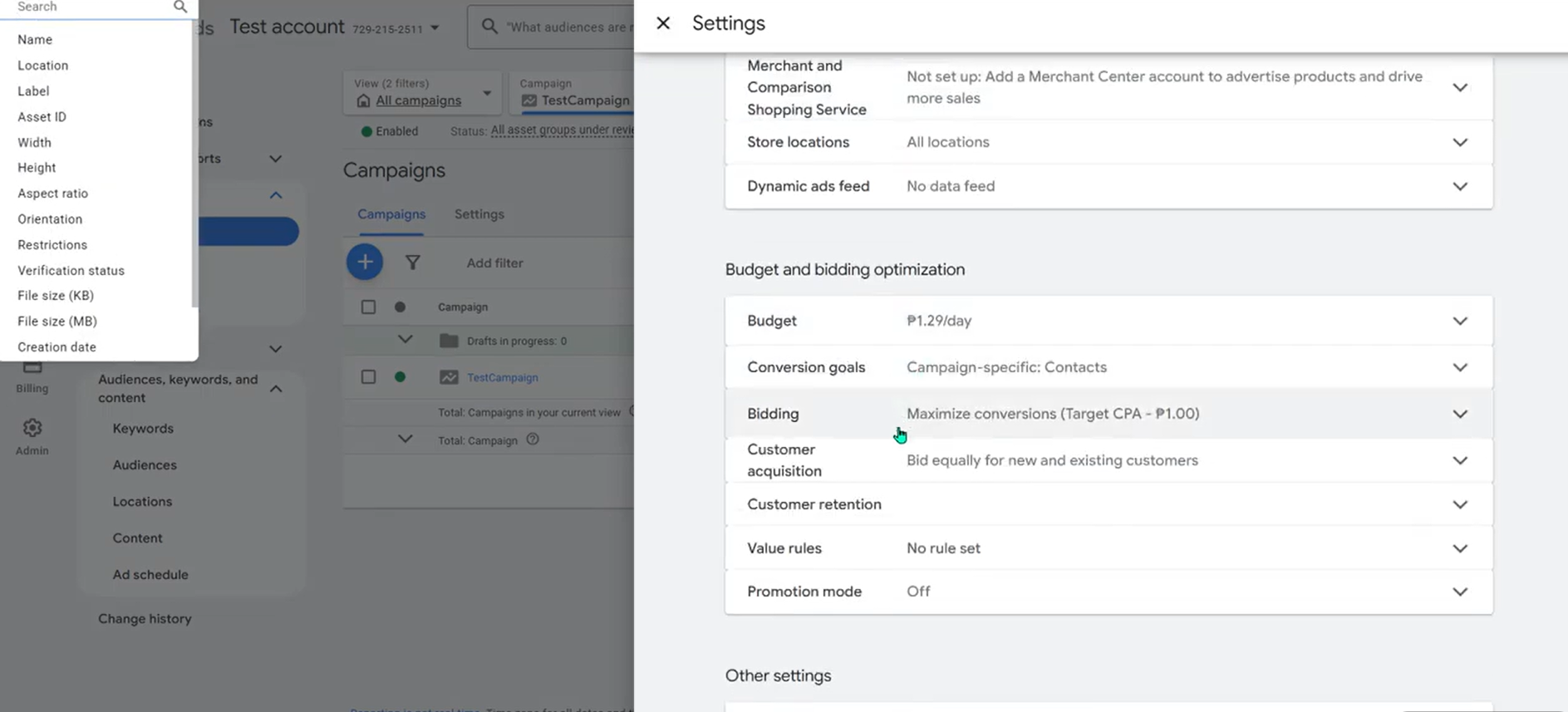Image resolution: width=1568 pixels, height=712 pixels.
Task: Expand the Drafts in progress row
Action: (405, 340)
